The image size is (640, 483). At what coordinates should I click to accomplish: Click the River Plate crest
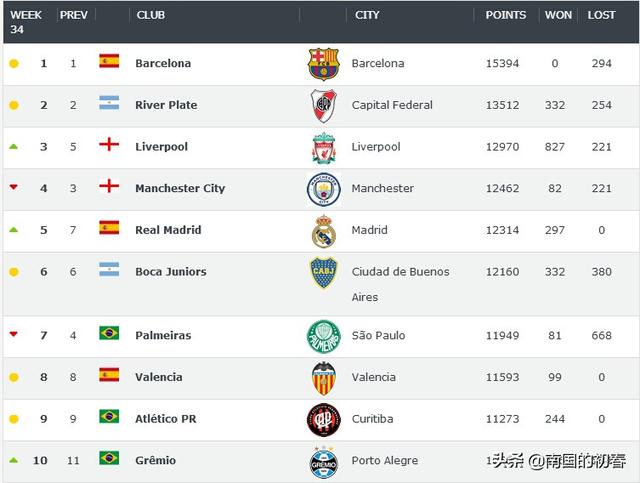click(x=324, y=106)
